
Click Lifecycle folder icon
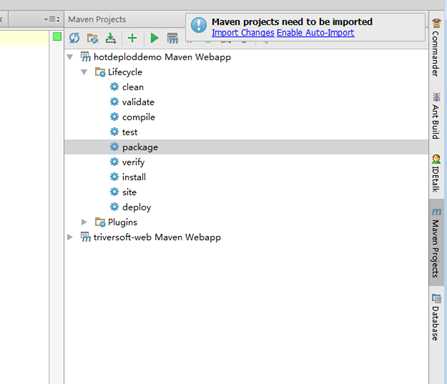[100, 72]
